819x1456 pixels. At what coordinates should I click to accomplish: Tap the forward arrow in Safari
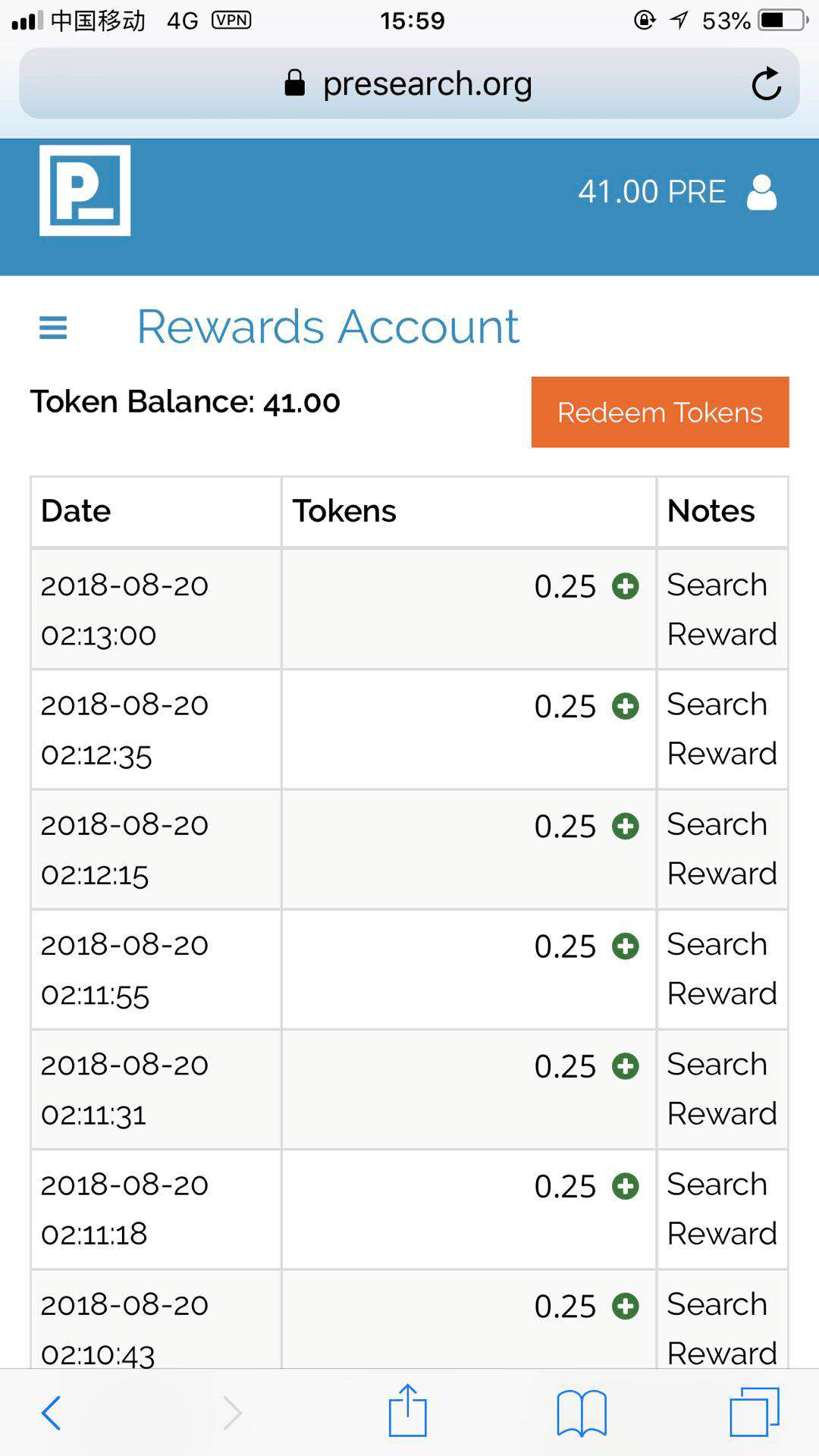click(x=231, y=1413)
